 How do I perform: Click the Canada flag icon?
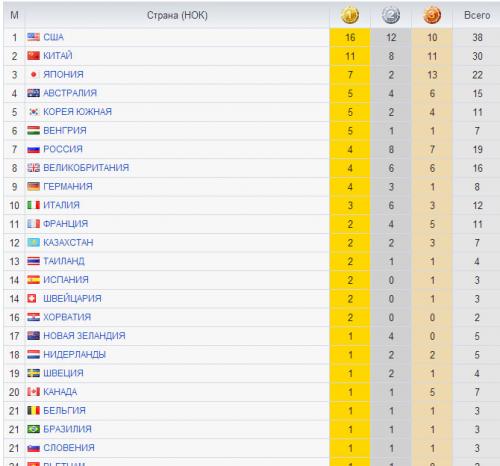[x=33, y=392]
